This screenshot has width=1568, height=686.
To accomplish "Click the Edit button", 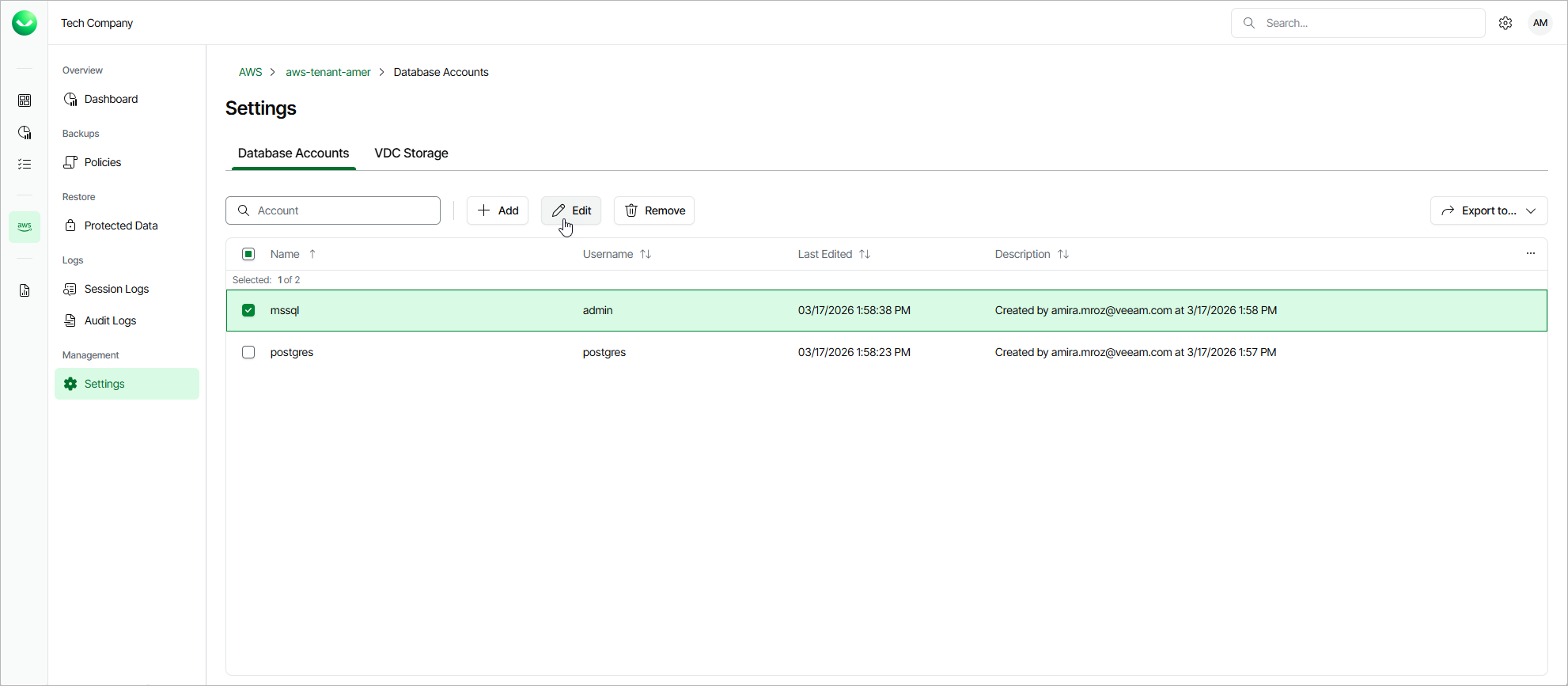I will [571, 210].
